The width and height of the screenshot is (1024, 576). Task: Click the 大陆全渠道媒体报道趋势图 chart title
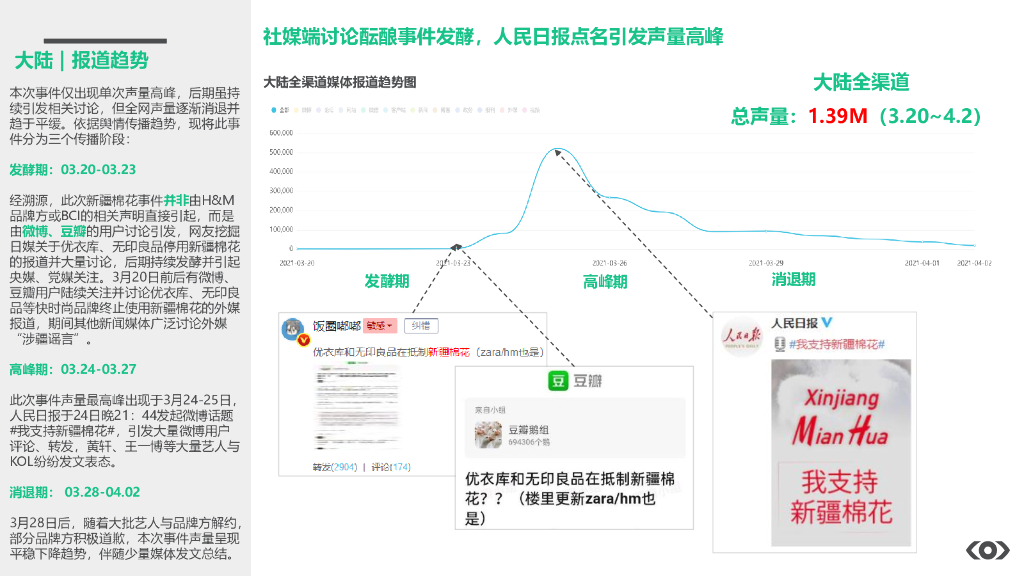pyautogui.click(x=340, y=82)
